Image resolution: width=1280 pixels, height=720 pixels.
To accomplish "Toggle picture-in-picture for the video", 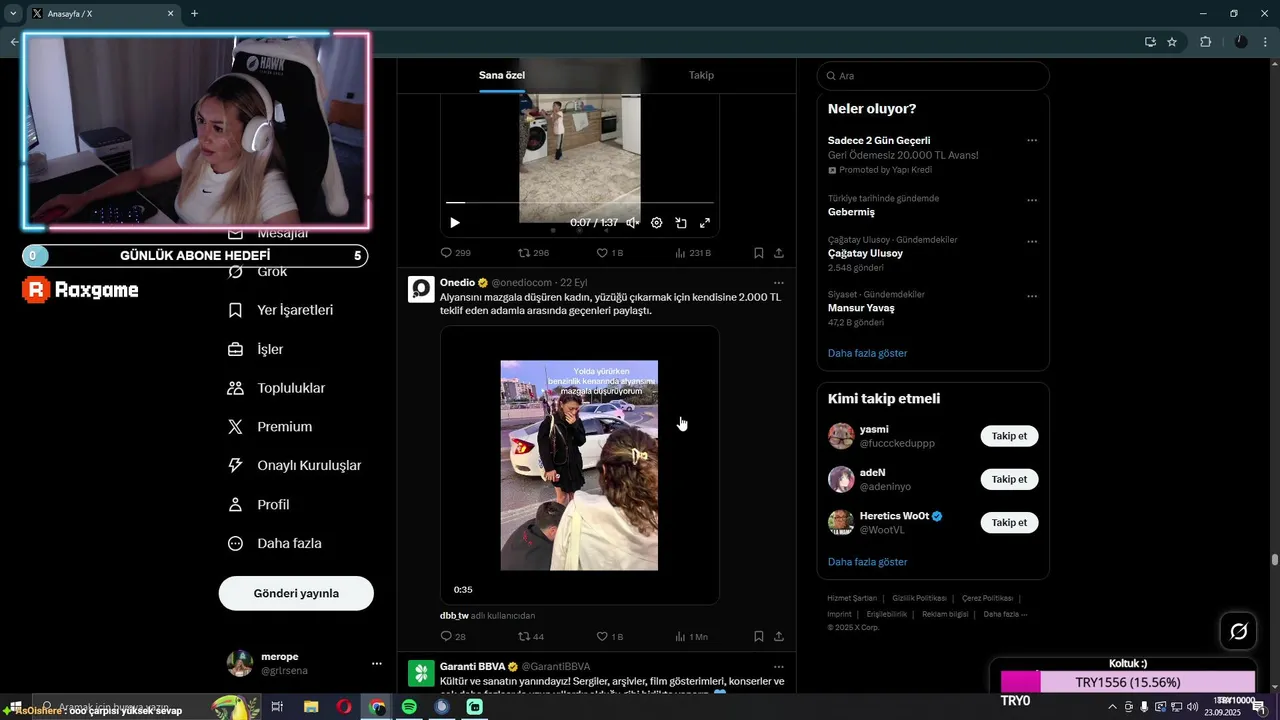I will pos(681,223).
